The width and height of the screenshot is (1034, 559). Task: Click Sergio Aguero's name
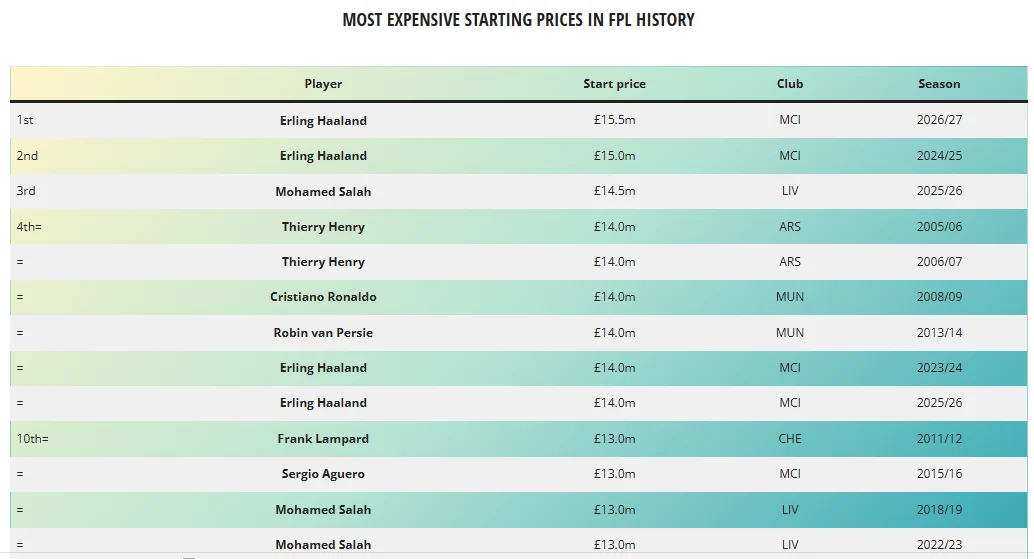click(x=323, y=474)
